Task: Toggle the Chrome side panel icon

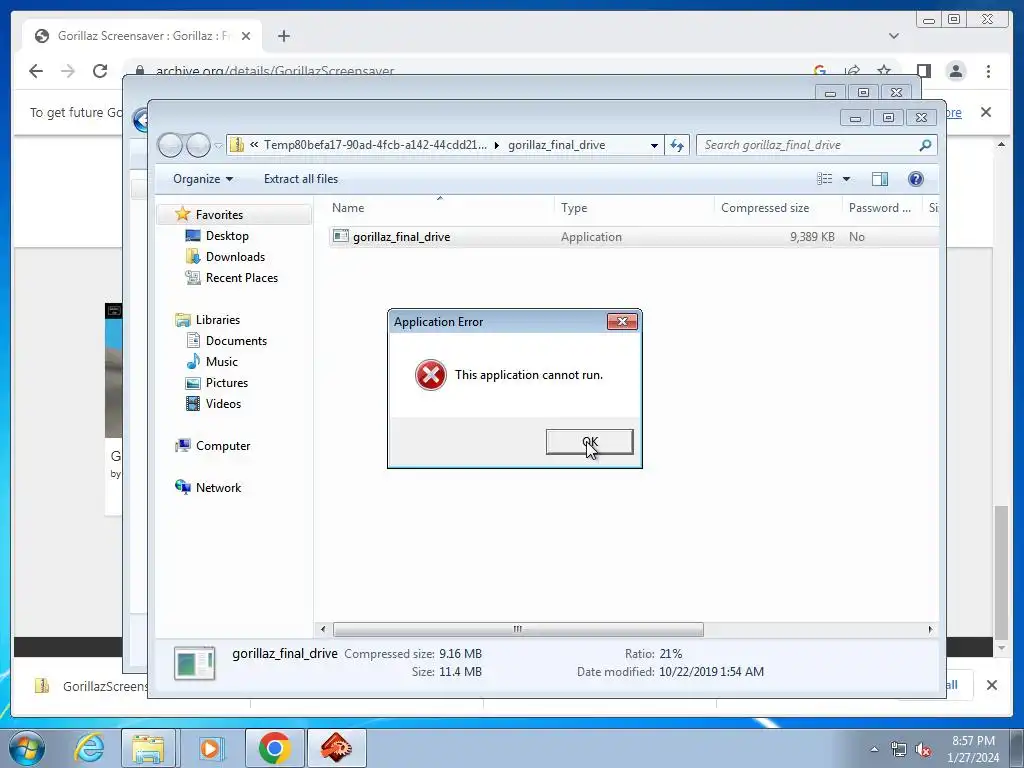Action: (923, 71)
